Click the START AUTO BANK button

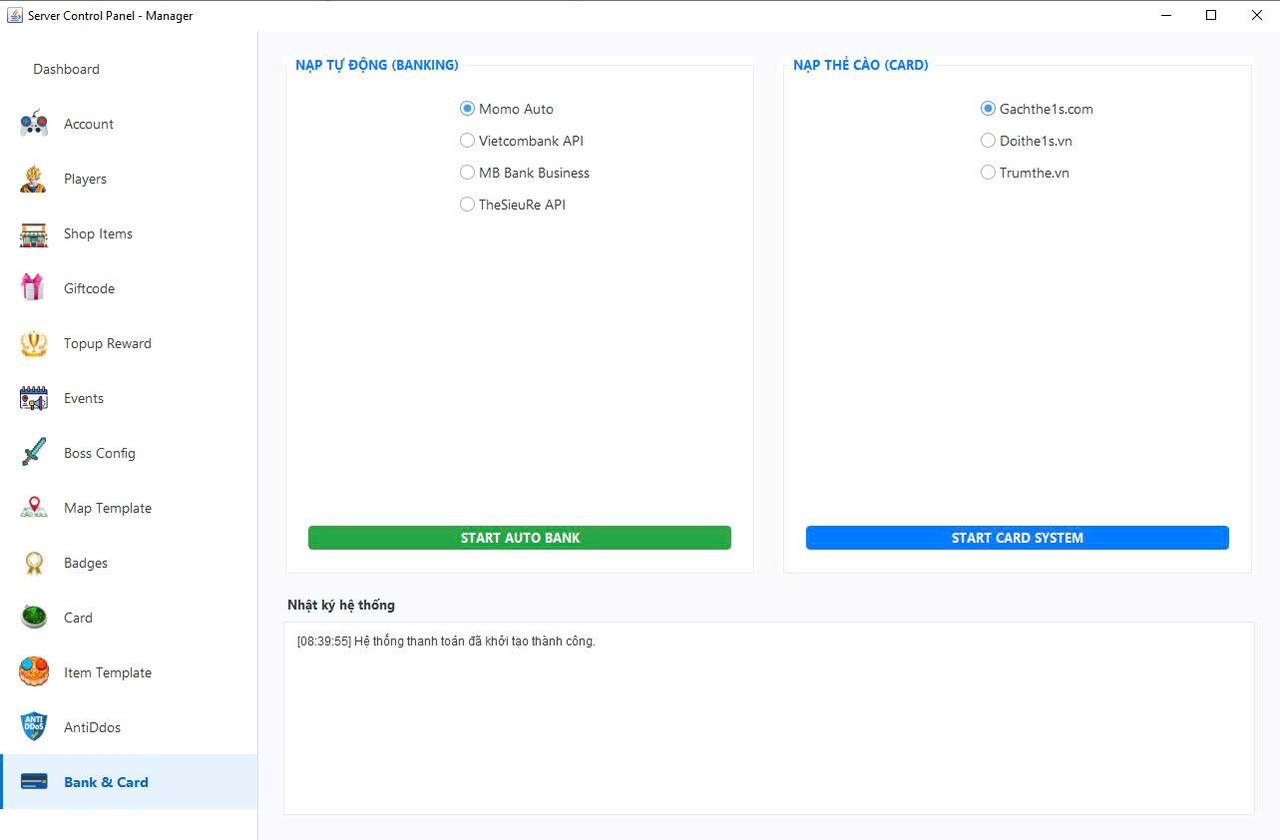pos(520,538)
